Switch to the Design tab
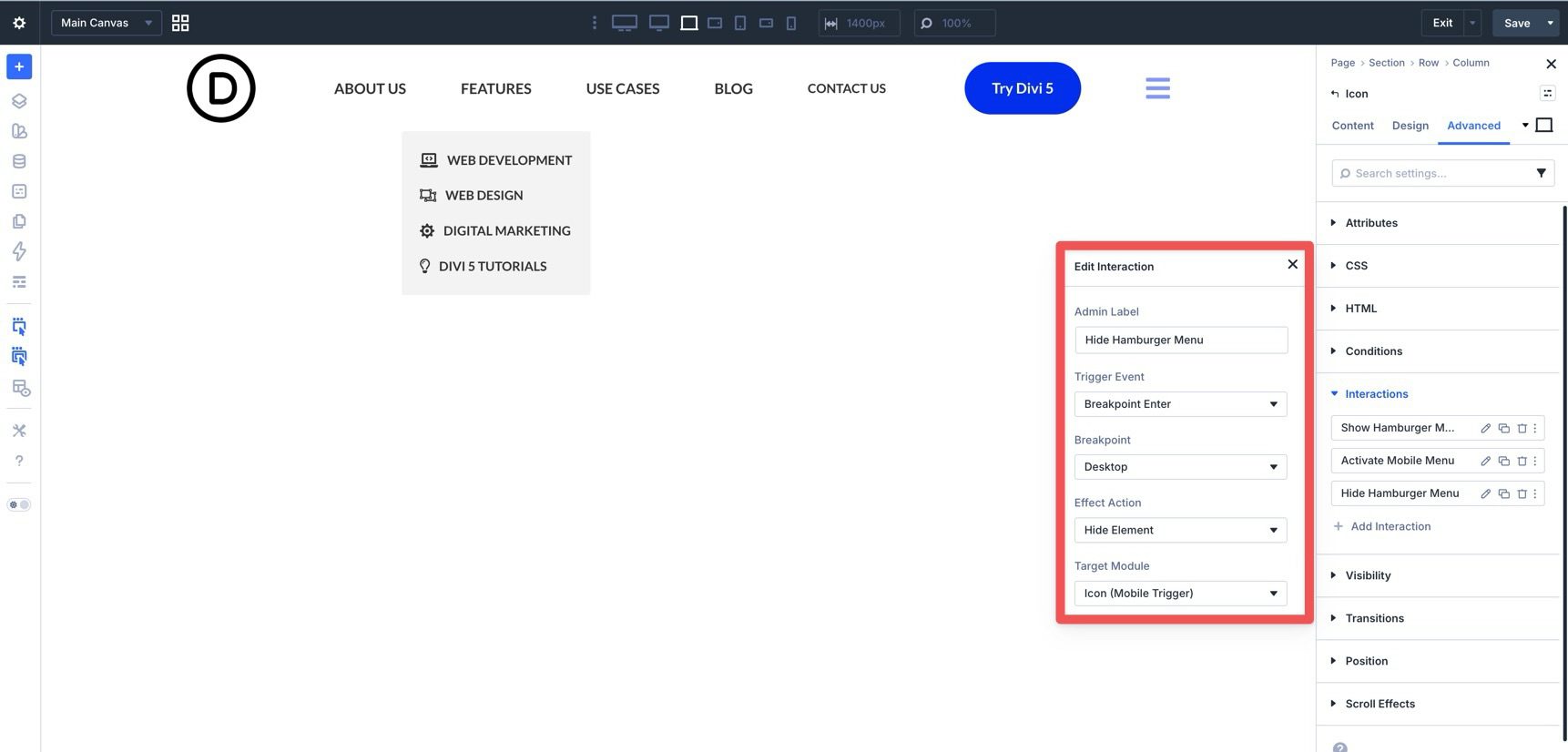Viewport: 1568px width, 752px height. coord(1410,126)
